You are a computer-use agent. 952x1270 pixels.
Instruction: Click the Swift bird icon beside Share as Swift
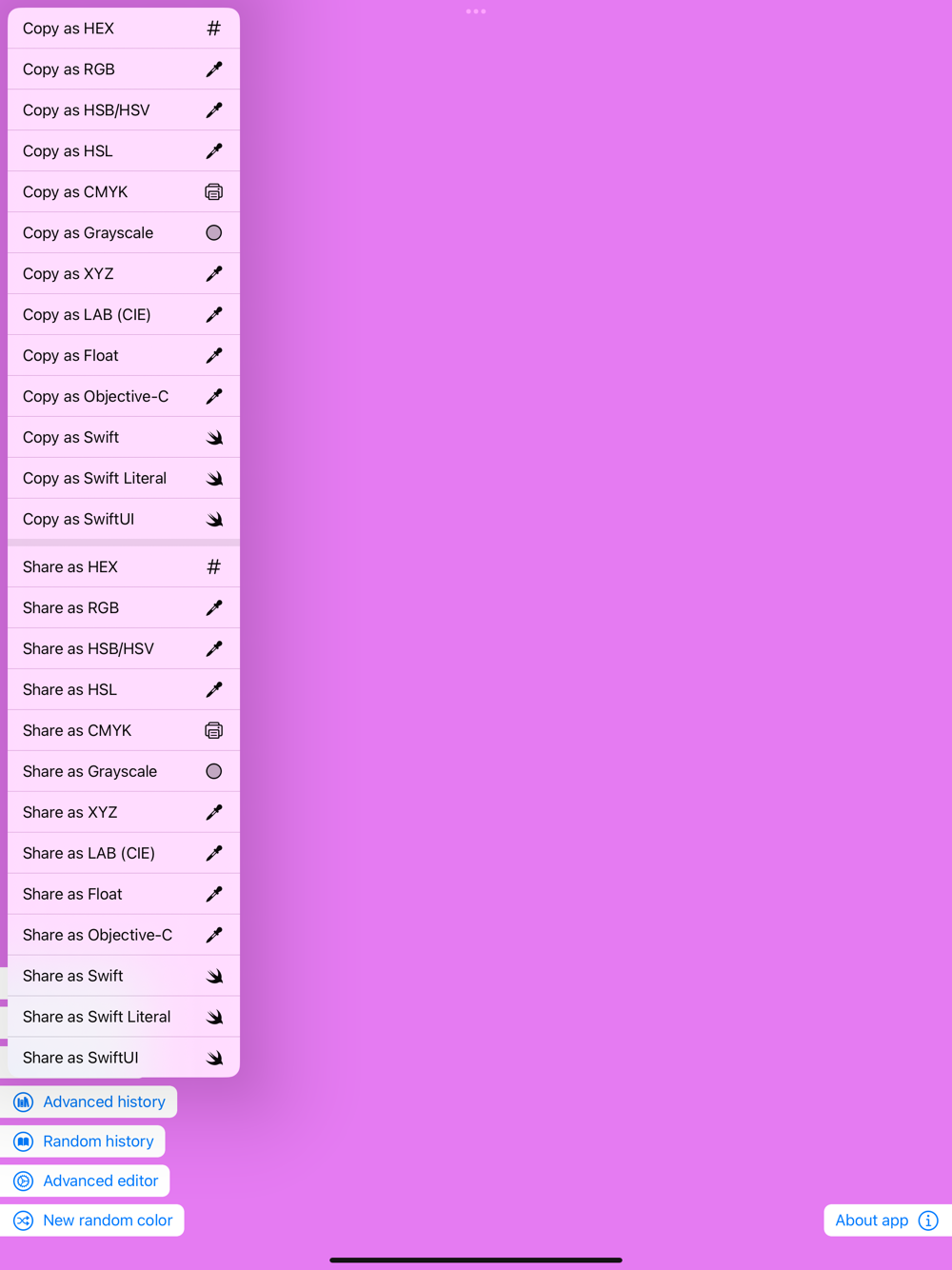tap(214, 977)
